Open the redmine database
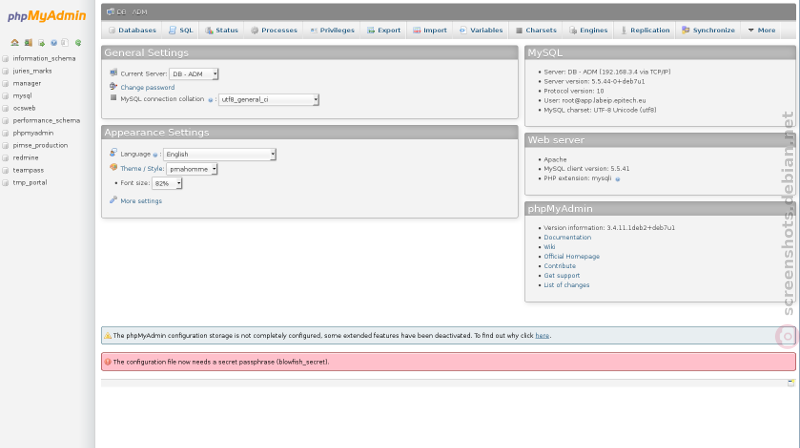Screen dimensions: 800x448 (26, 158)
